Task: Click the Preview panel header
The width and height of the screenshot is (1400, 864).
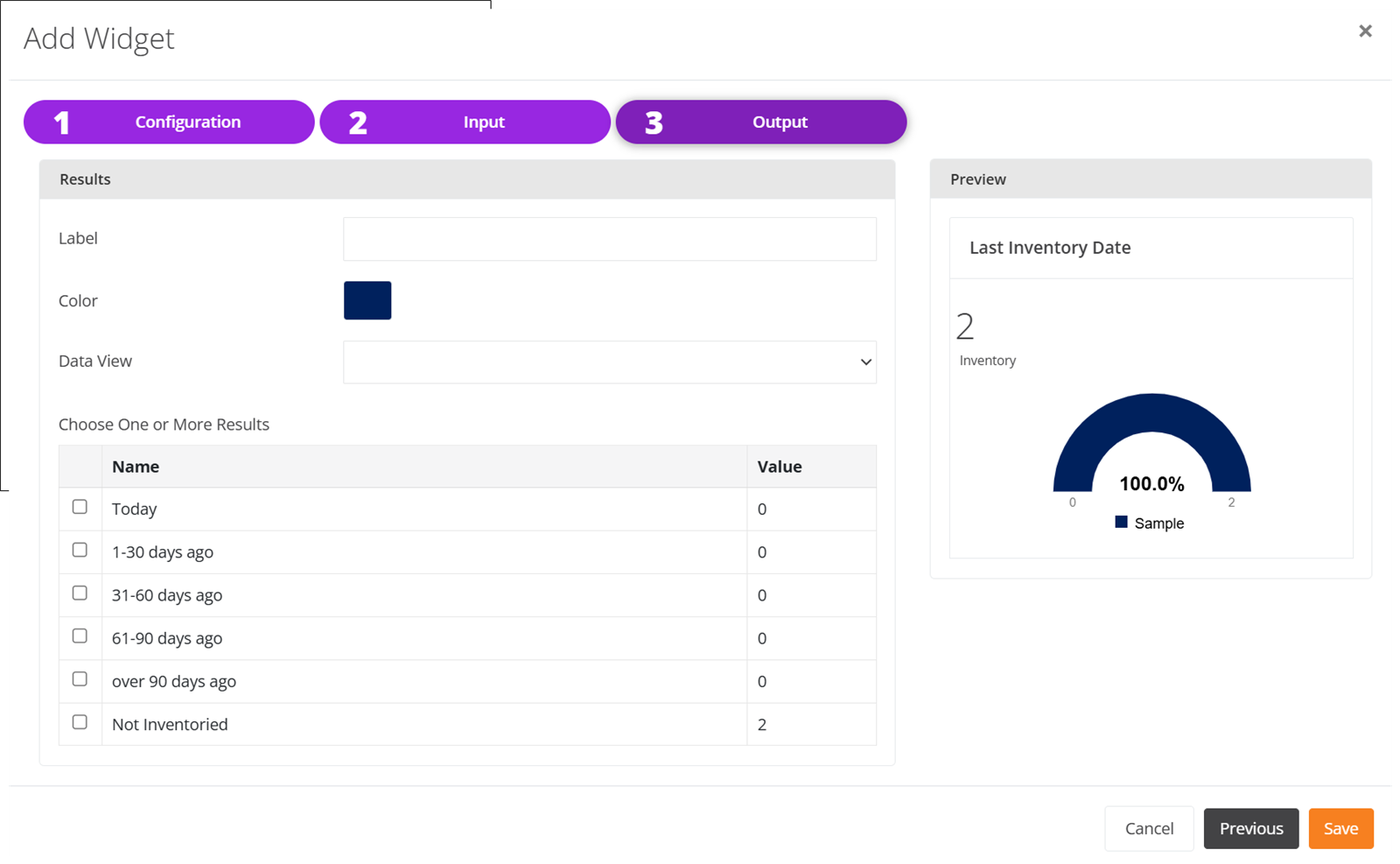Action: 1151,180
